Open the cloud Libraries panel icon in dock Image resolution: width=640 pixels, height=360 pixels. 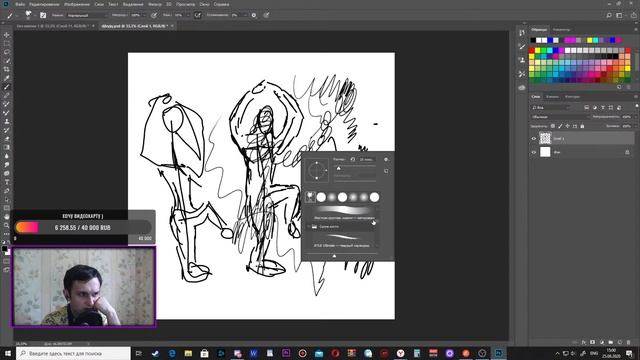pos(522,88)
